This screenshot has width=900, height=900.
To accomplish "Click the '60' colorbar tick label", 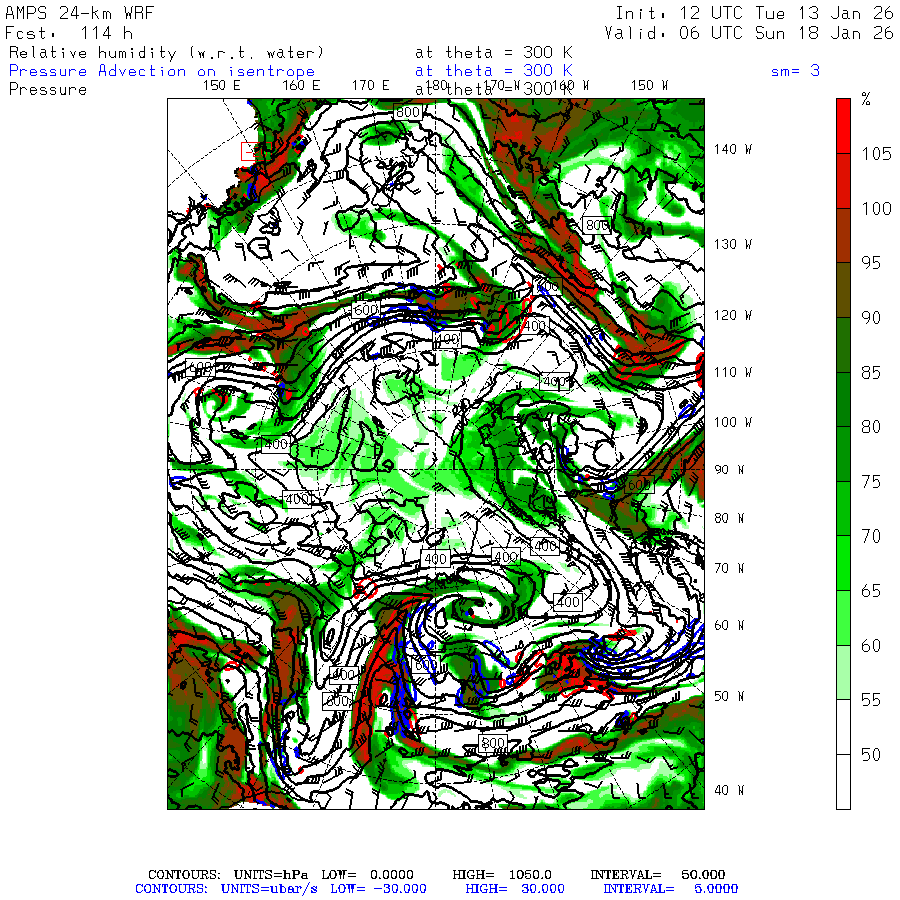I will coord(871,646).
